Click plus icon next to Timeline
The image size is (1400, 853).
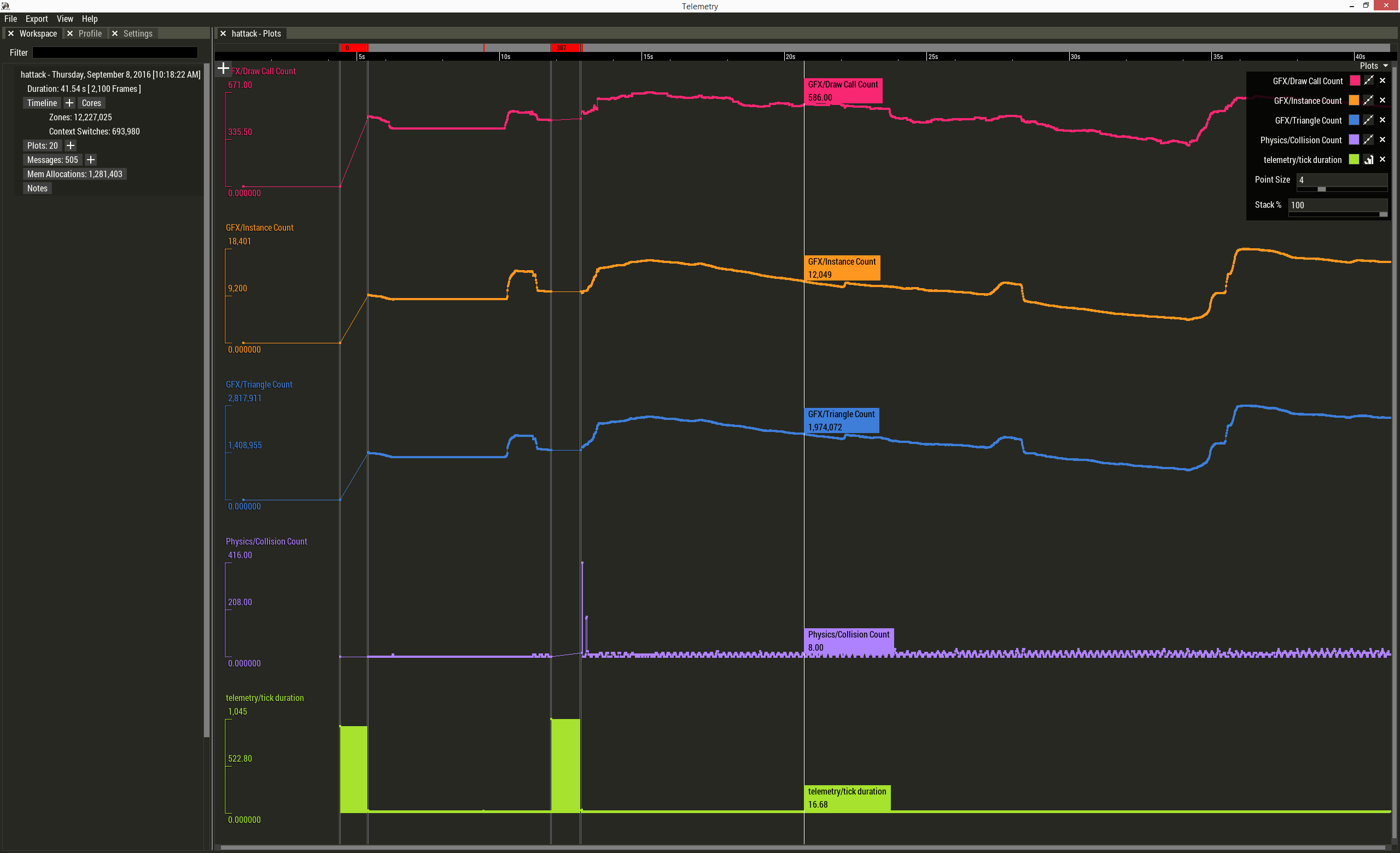click(69, 103)
